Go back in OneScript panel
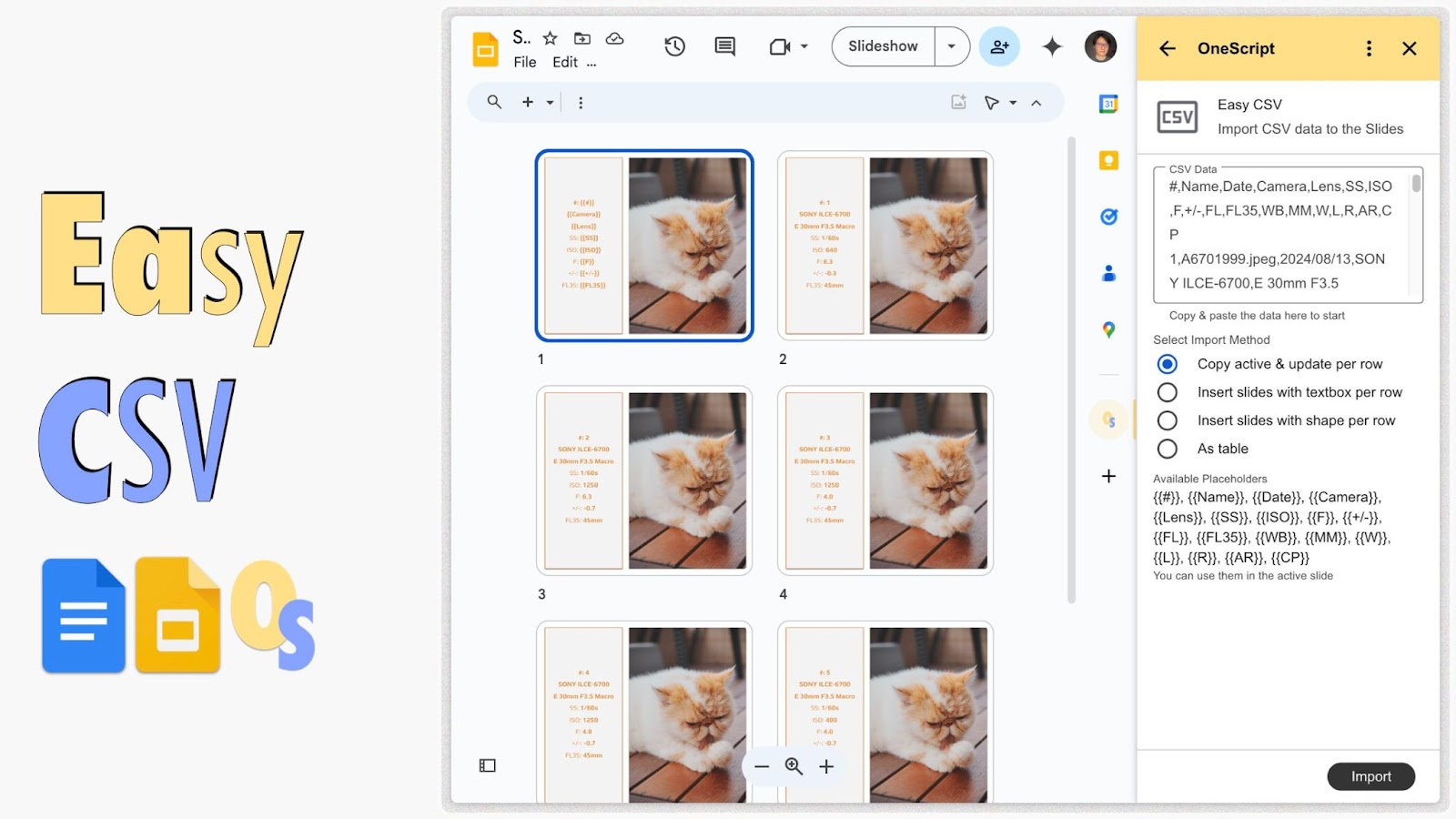The height and width of the screenshot is (819, 1456). point(1168,48)
